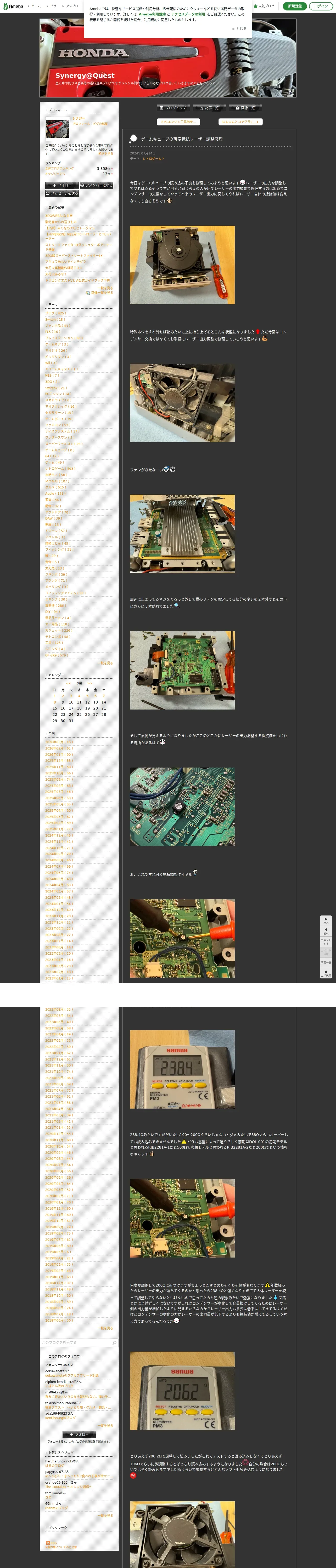
Task: Open theme ドローン ( 57 )
Action: point(56,530)
